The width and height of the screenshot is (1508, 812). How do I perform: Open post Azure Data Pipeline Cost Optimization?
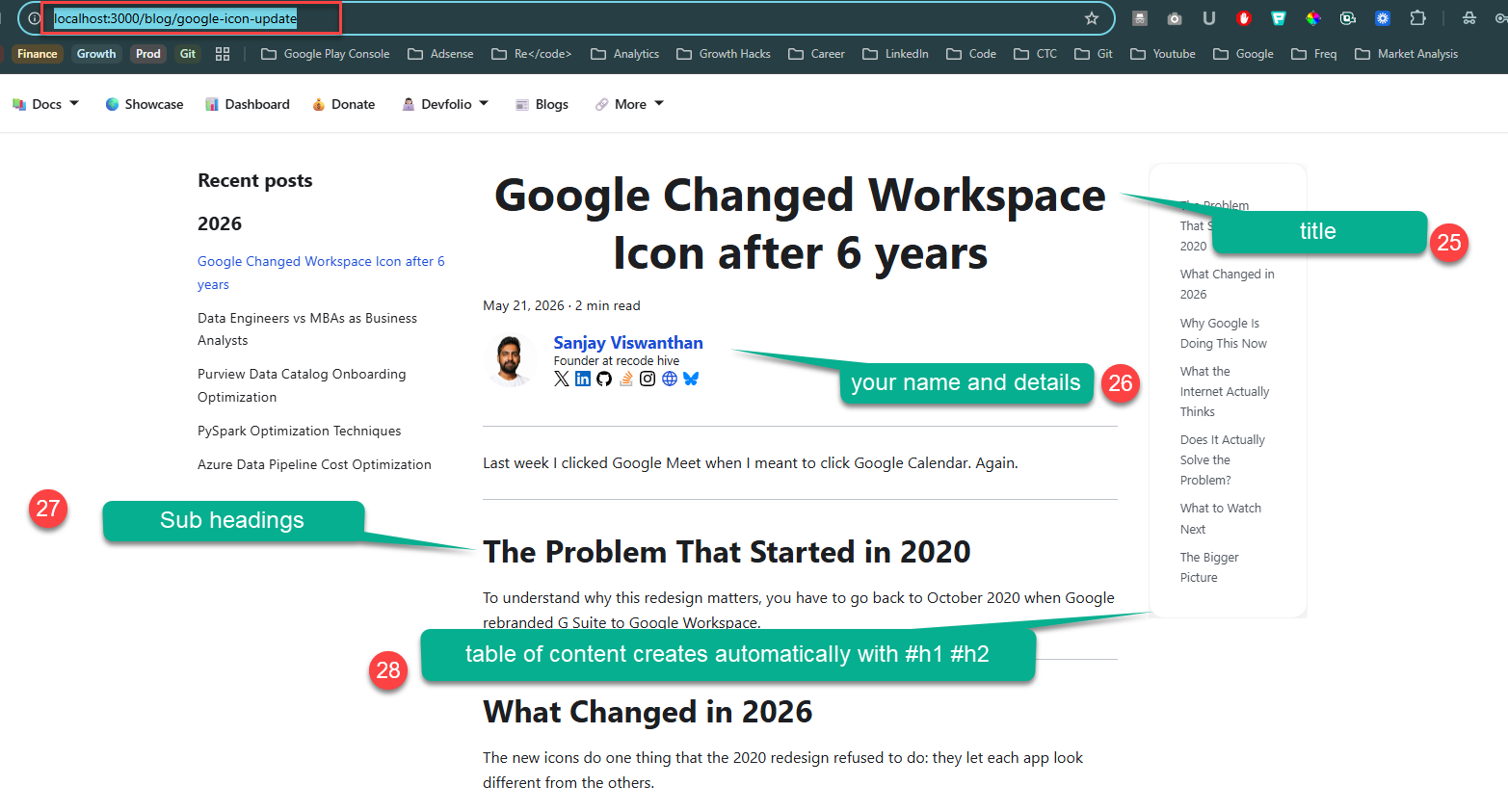point(314,464)
